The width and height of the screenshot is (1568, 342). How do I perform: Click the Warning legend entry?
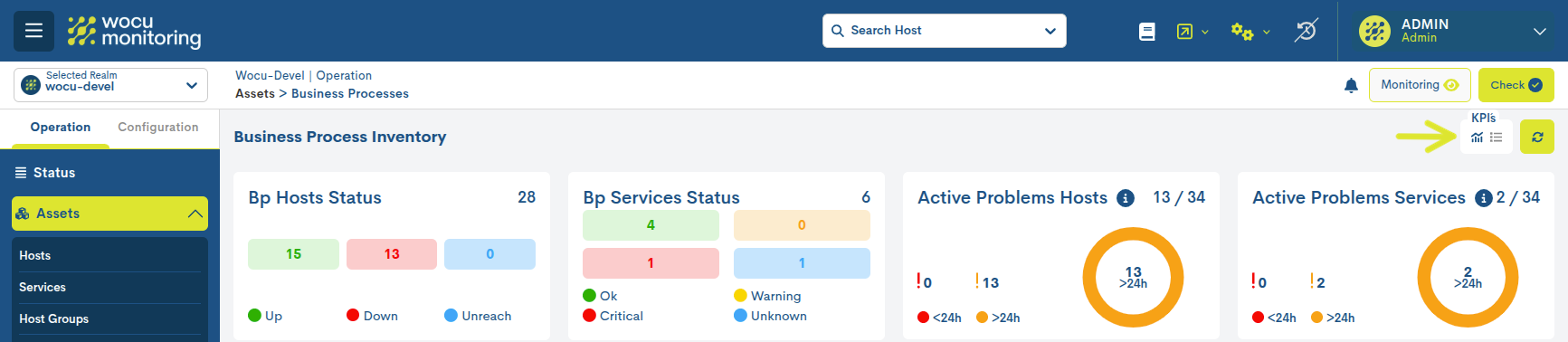(x=767, y=296)
